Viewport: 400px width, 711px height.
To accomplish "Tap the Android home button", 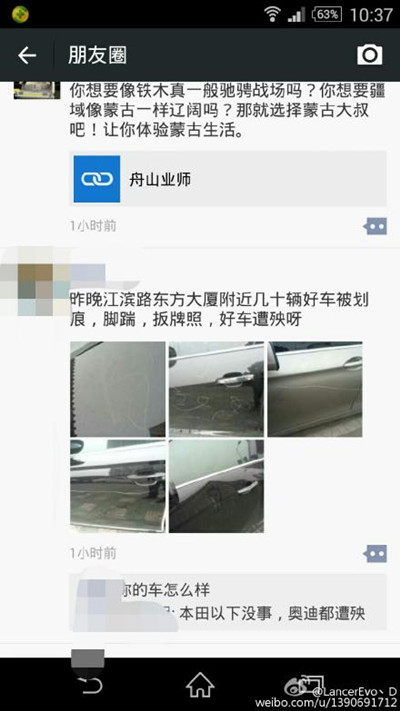I will pos(200,684).
